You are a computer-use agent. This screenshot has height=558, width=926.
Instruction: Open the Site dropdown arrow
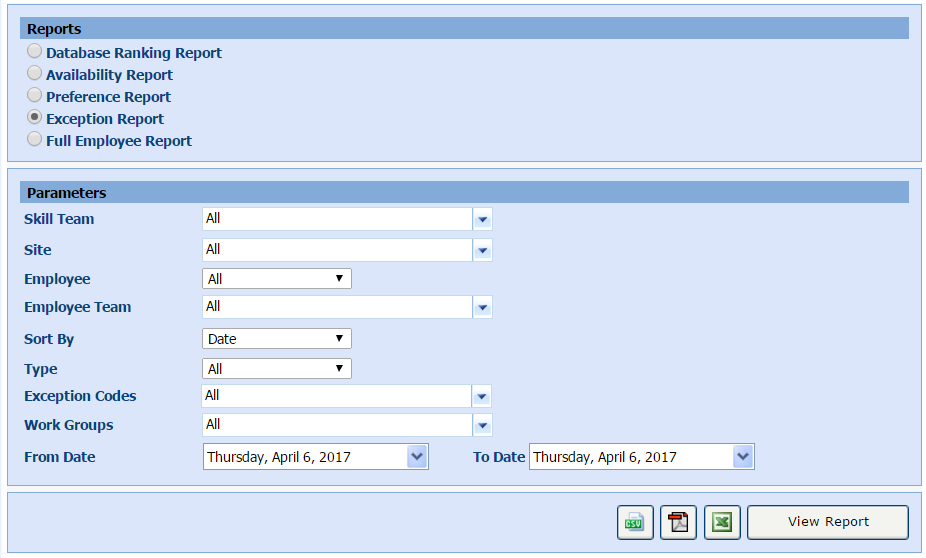482,250
